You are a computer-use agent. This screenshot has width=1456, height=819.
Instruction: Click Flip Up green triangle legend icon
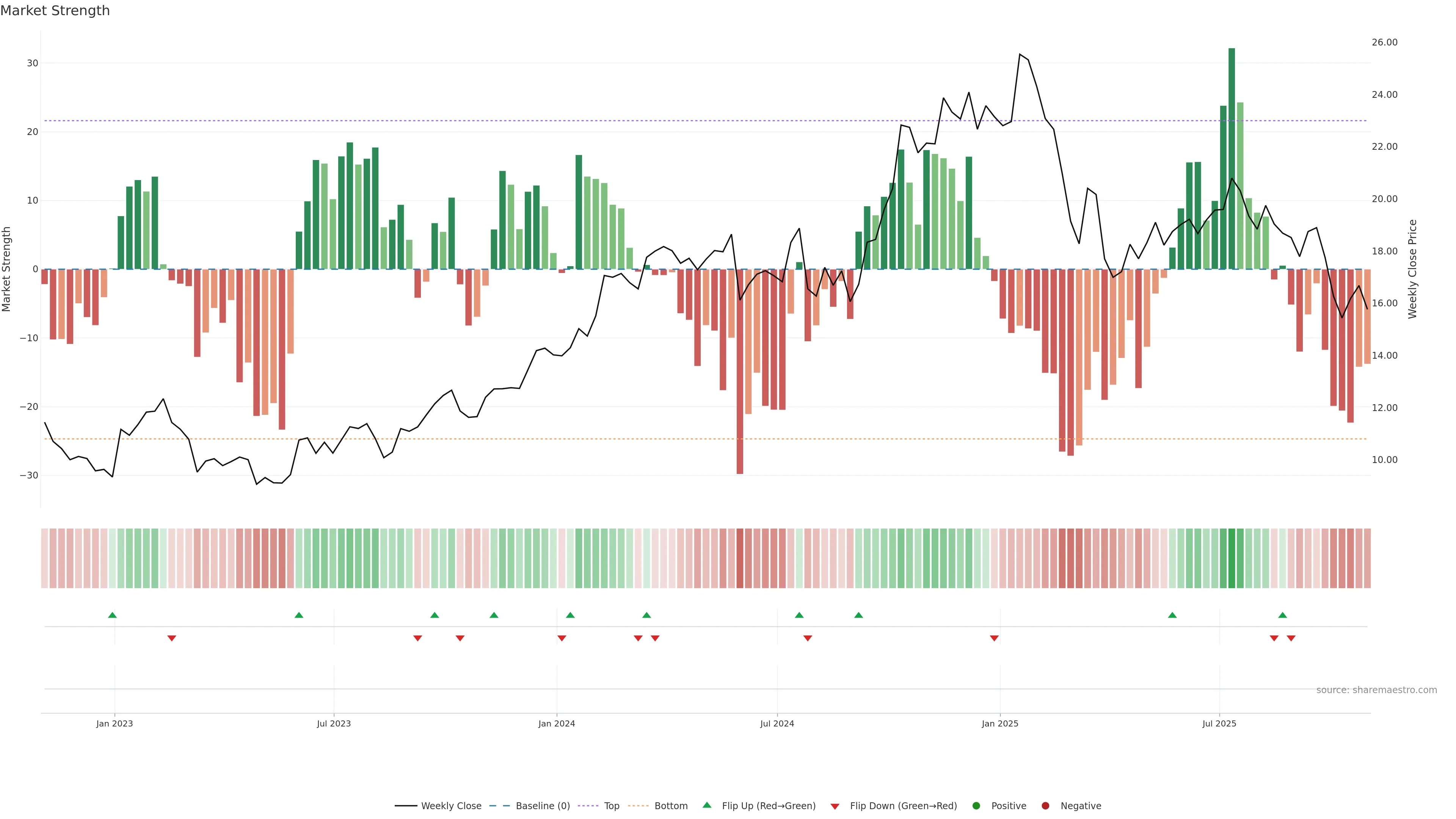[706, 805]
